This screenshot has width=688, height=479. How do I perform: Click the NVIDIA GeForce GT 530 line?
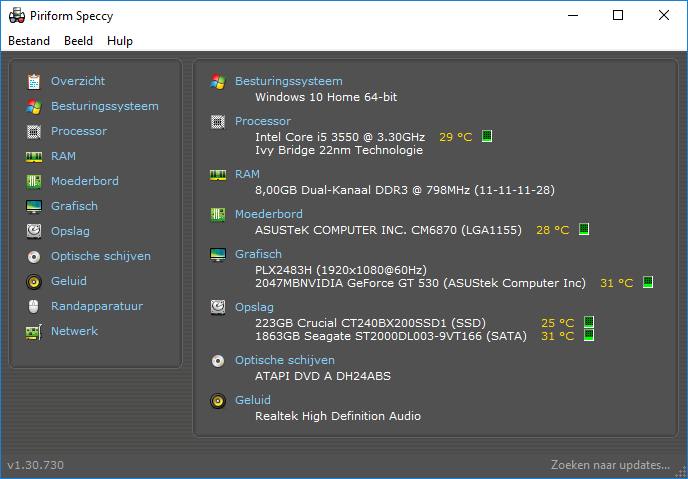[420, 283]
